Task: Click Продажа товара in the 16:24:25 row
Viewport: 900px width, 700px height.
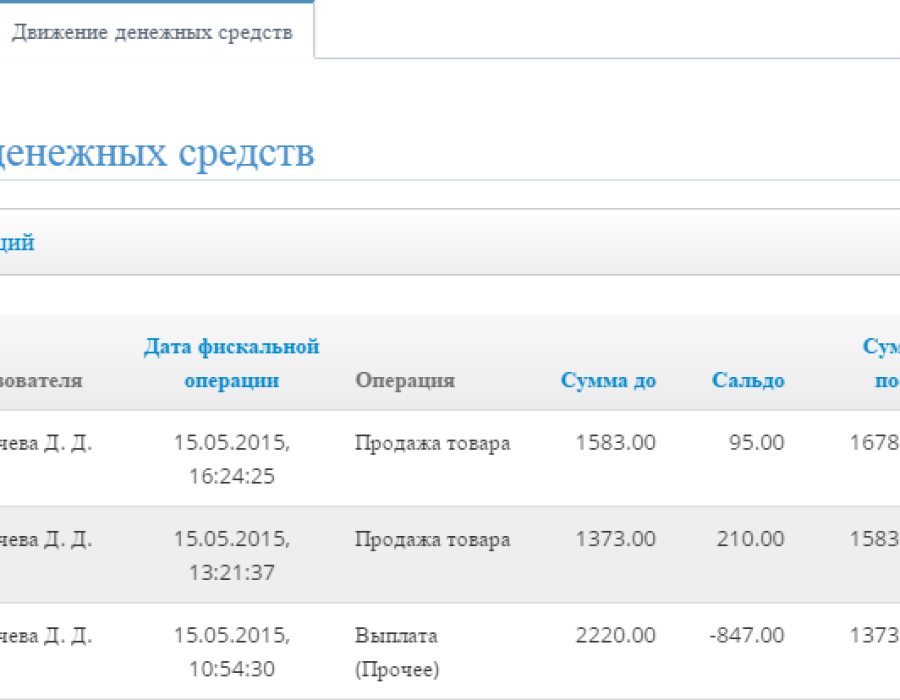Action: [432, 443]
